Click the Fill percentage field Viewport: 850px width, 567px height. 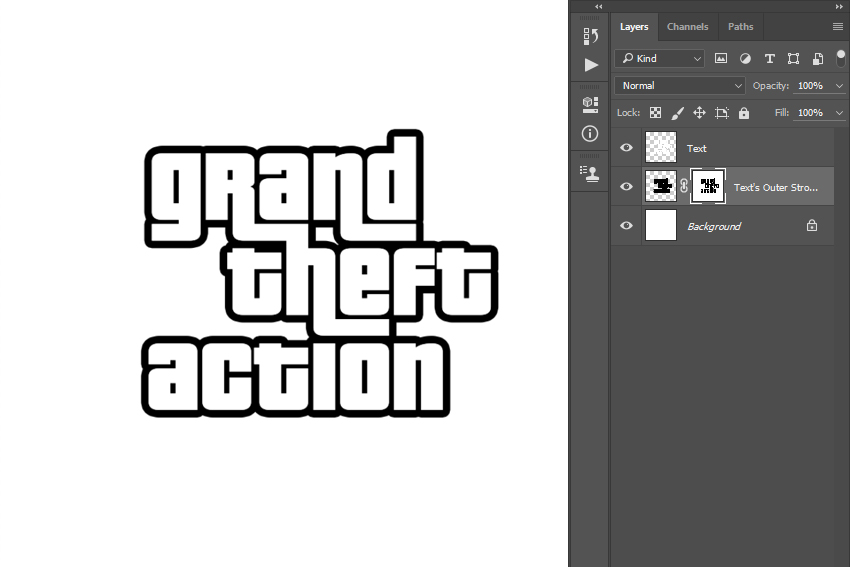coord(810,113)
